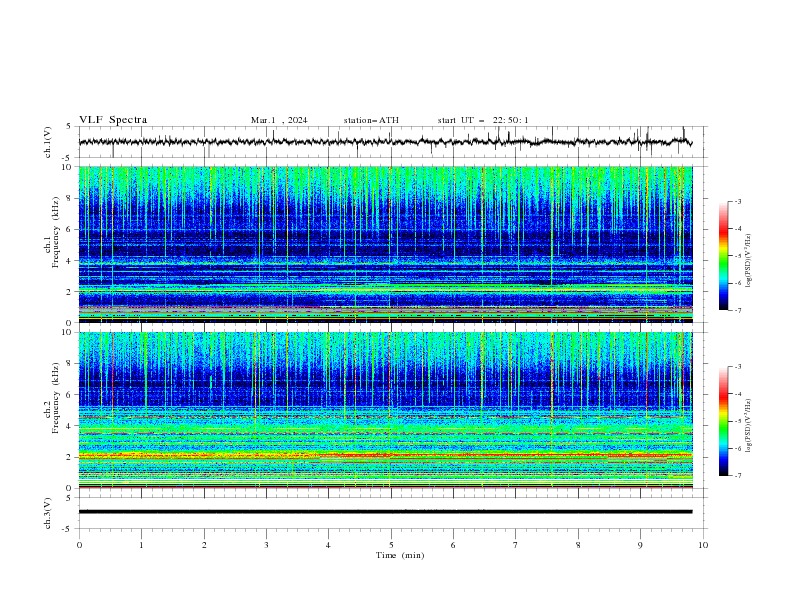Click the "-7" tick on the lower color bar
The width and height of the screenshot is (792, 612).
point(737,476)
